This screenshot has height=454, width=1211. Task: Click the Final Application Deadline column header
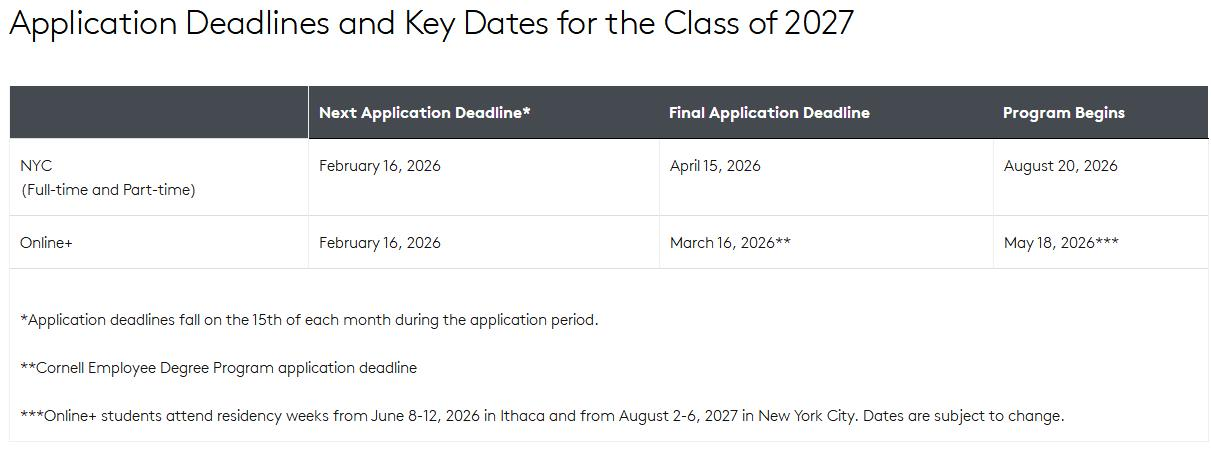[769, 113]
